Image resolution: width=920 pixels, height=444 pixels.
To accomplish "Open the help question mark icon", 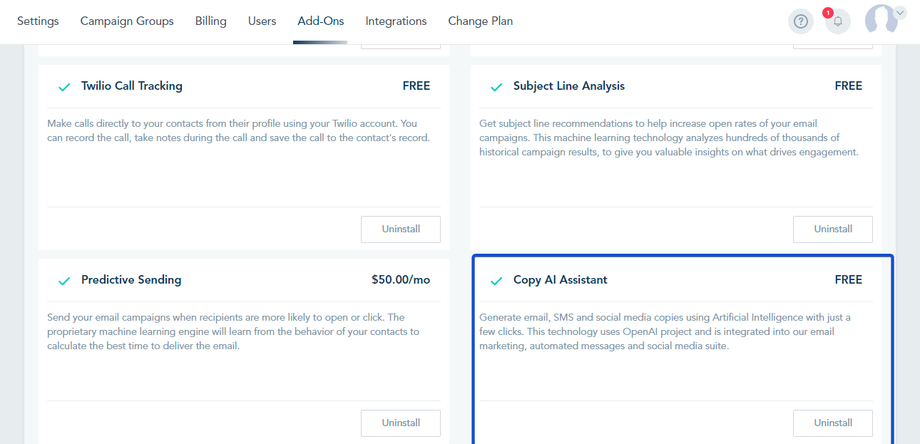I will pos(800,21).
